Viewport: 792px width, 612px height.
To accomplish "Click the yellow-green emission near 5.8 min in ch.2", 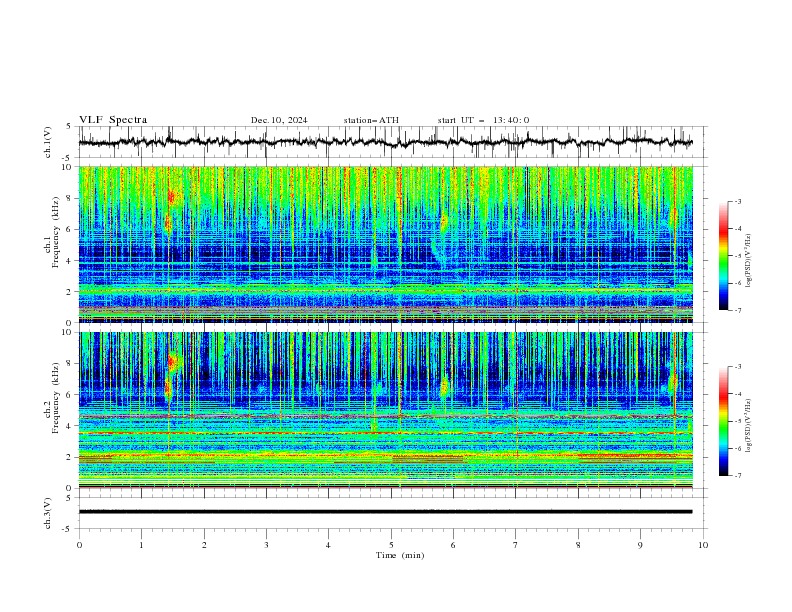I will click(x=444, y=388).
